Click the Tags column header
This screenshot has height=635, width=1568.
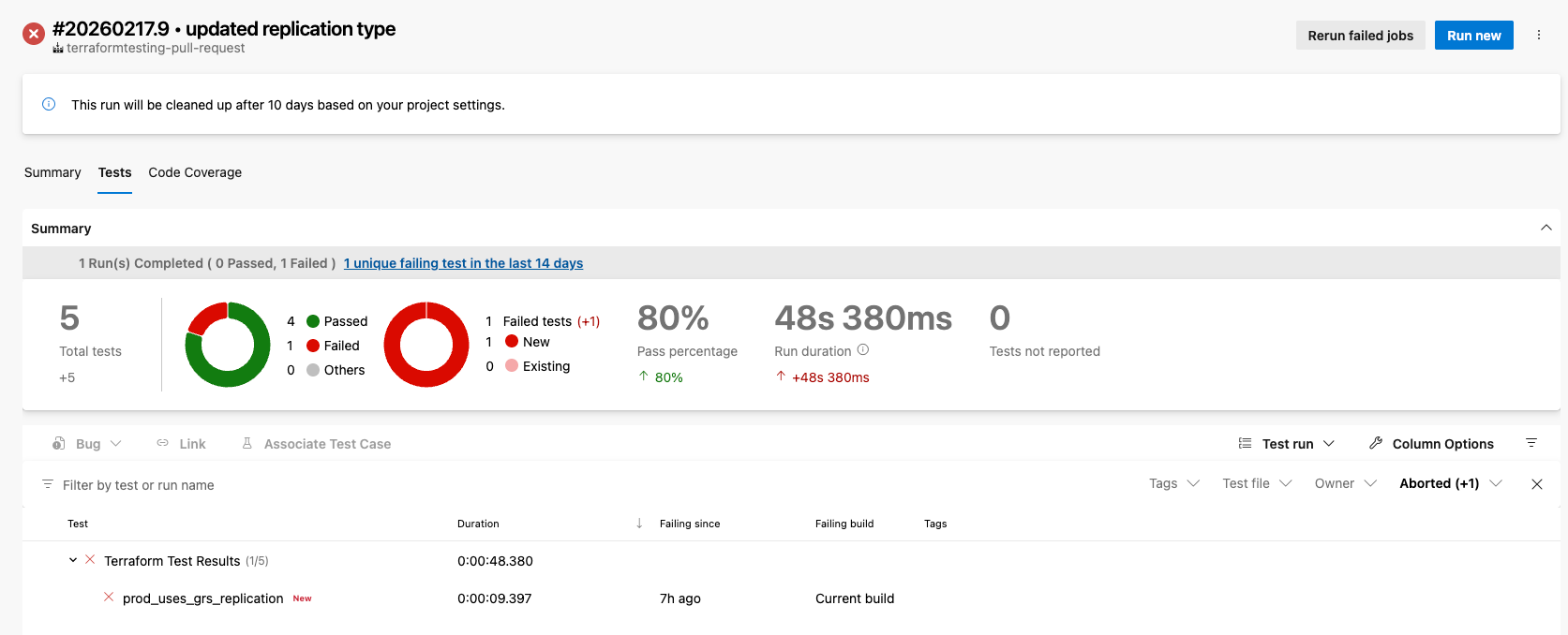935,524
